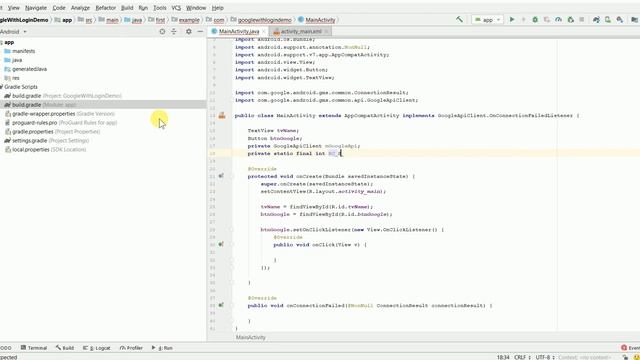Open the profiler gauge icon in toolbar

coord(558,20)
